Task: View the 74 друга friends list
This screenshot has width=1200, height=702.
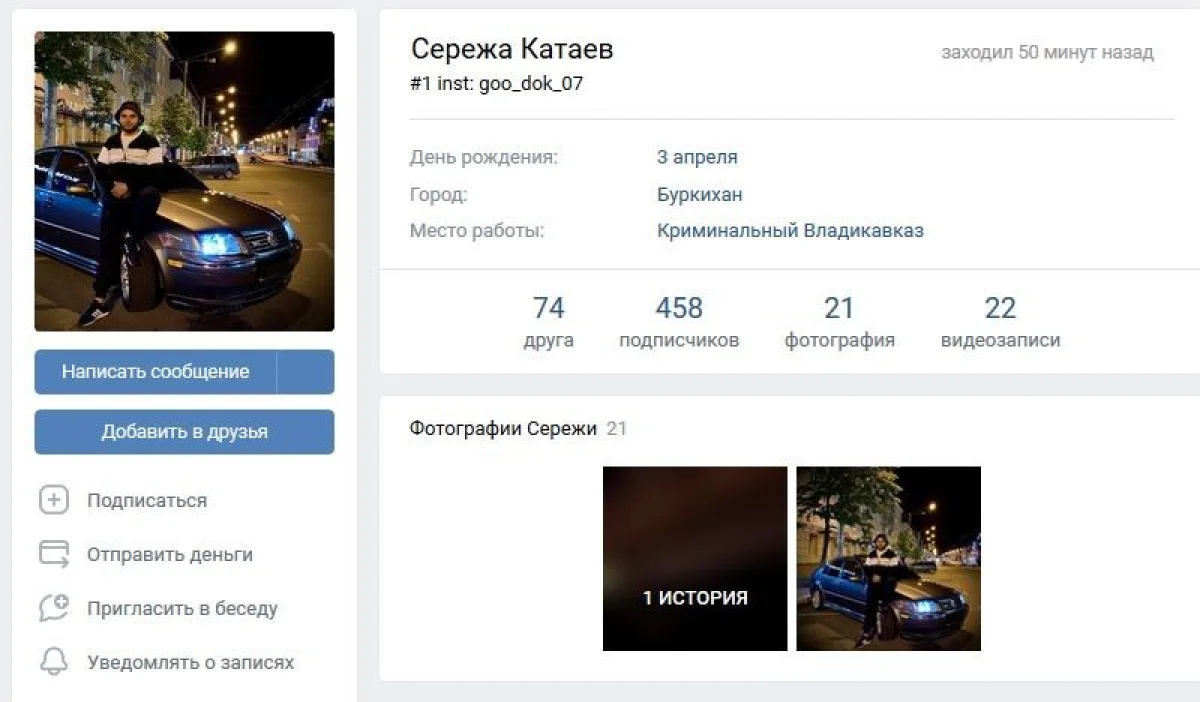Action: tap(549, 322)
